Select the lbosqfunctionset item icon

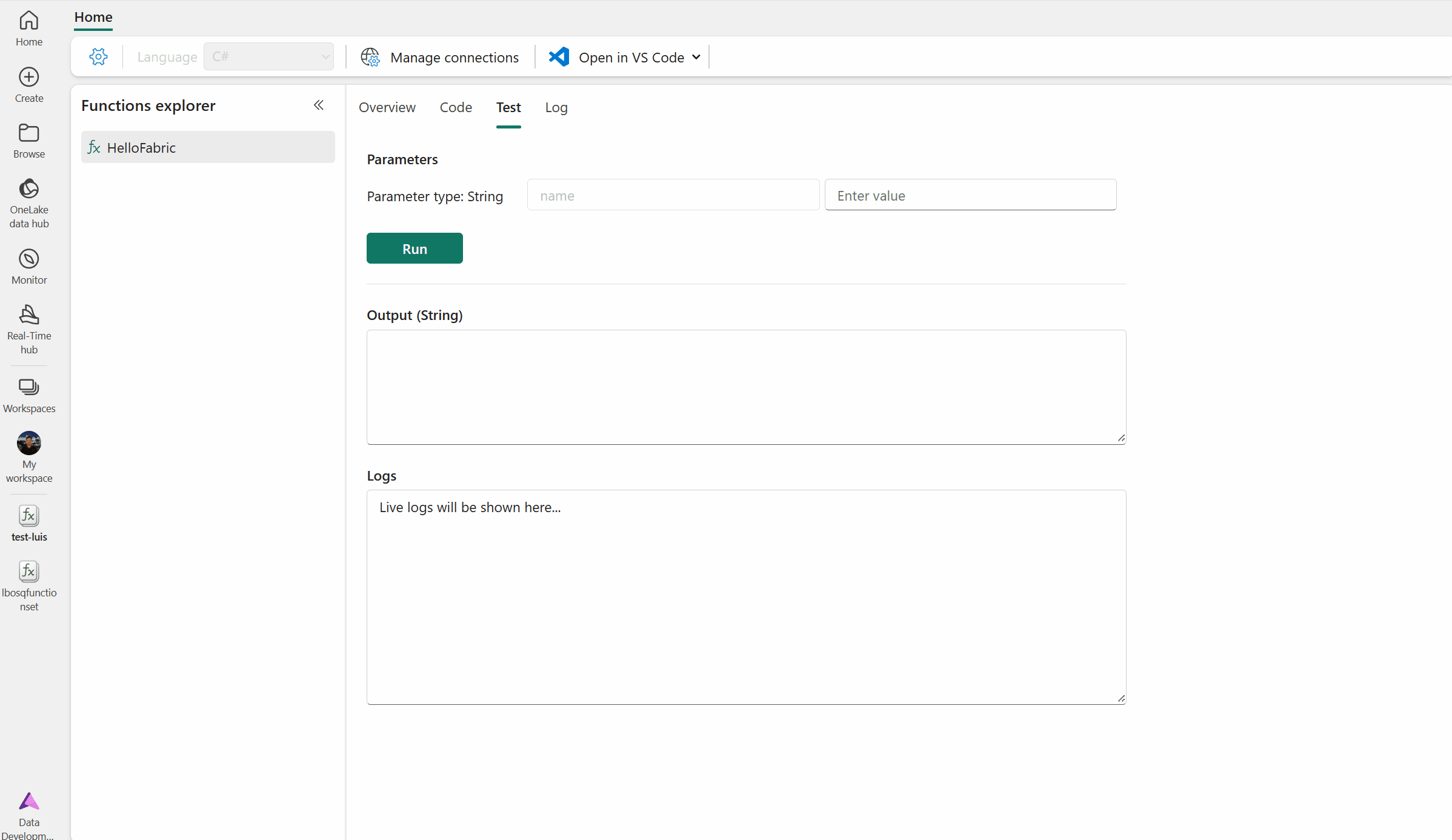point(29,572)
